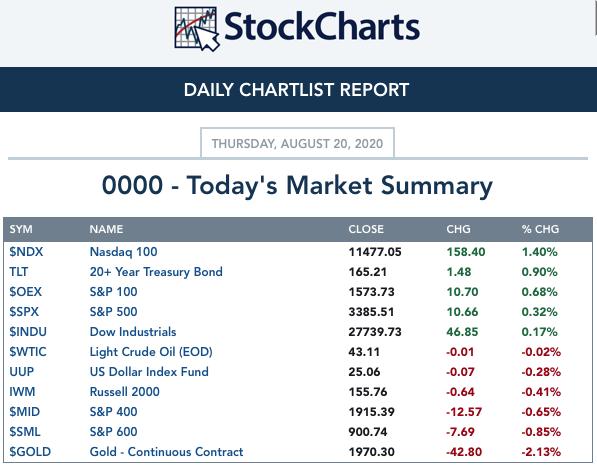597x466 pixels.
Task: Click the UUP symbol link
Action: (22, 372)
